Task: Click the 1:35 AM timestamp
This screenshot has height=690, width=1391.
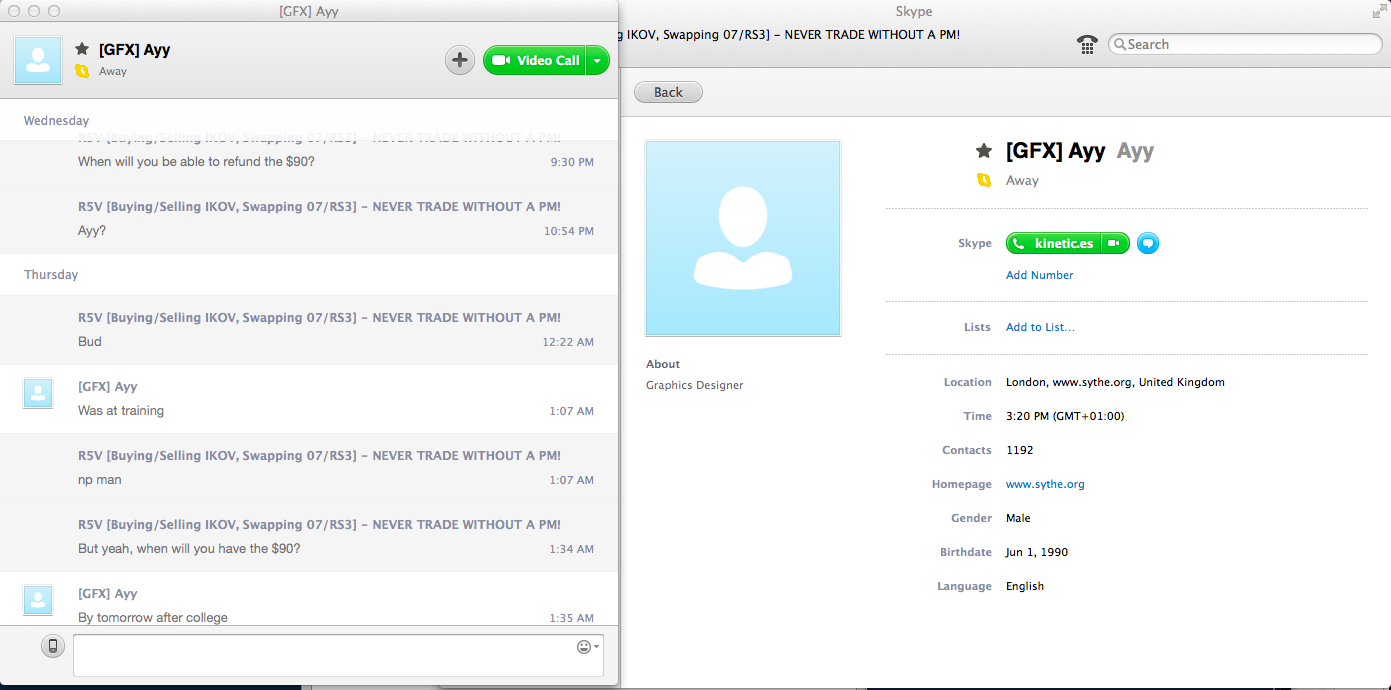Action: coord(572,618)
